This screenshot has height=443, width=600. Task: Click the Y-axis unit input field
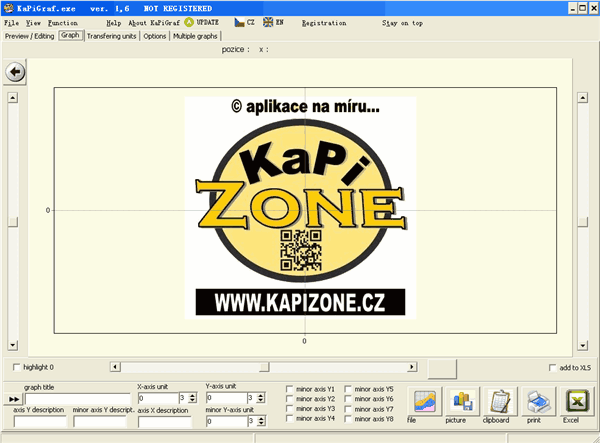point(227,398)
